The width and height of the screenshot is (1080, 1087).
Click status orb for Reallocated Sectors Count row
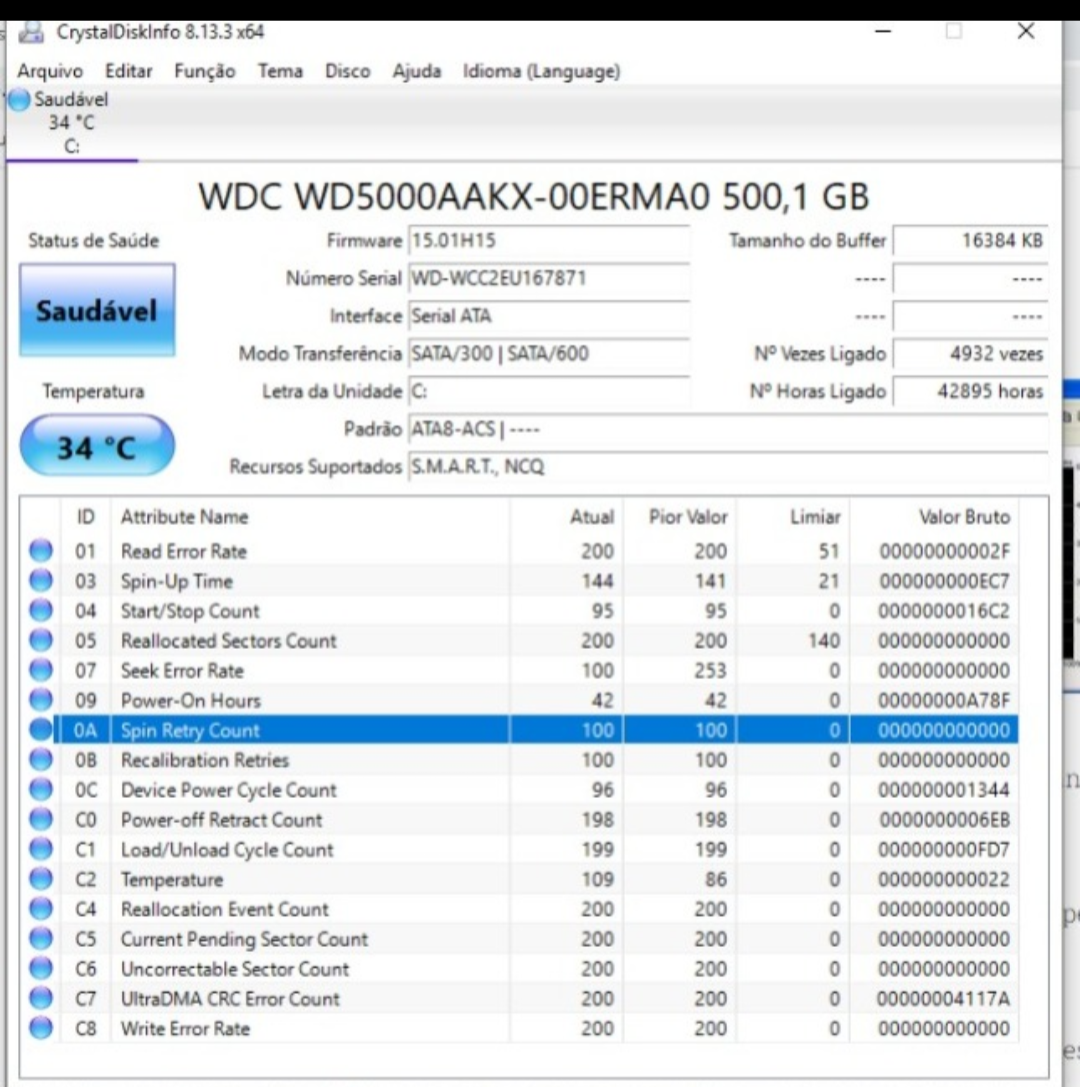pos(41,641)
